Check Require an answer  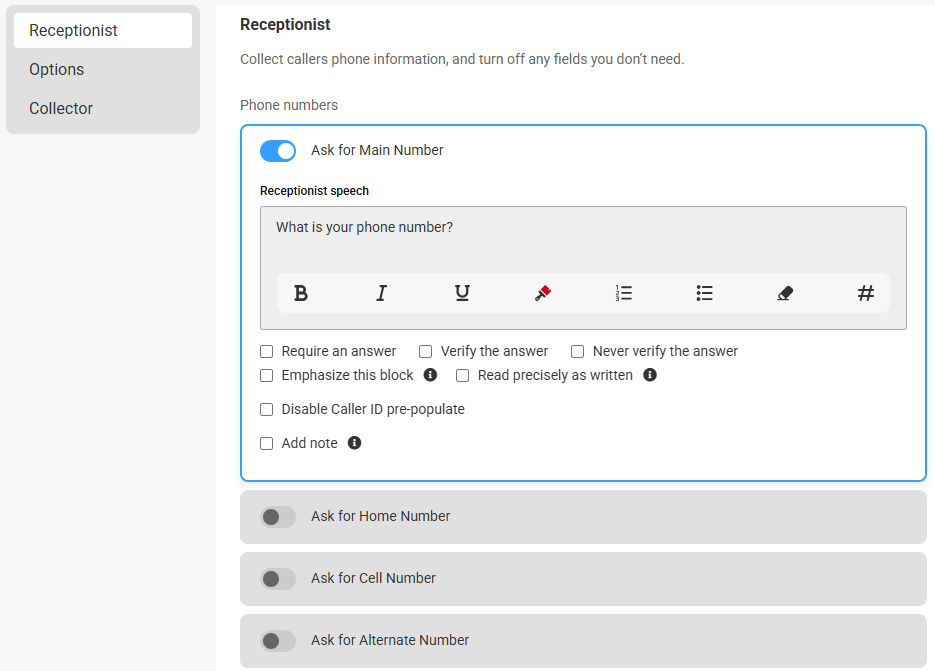click(x=267, y=351)
